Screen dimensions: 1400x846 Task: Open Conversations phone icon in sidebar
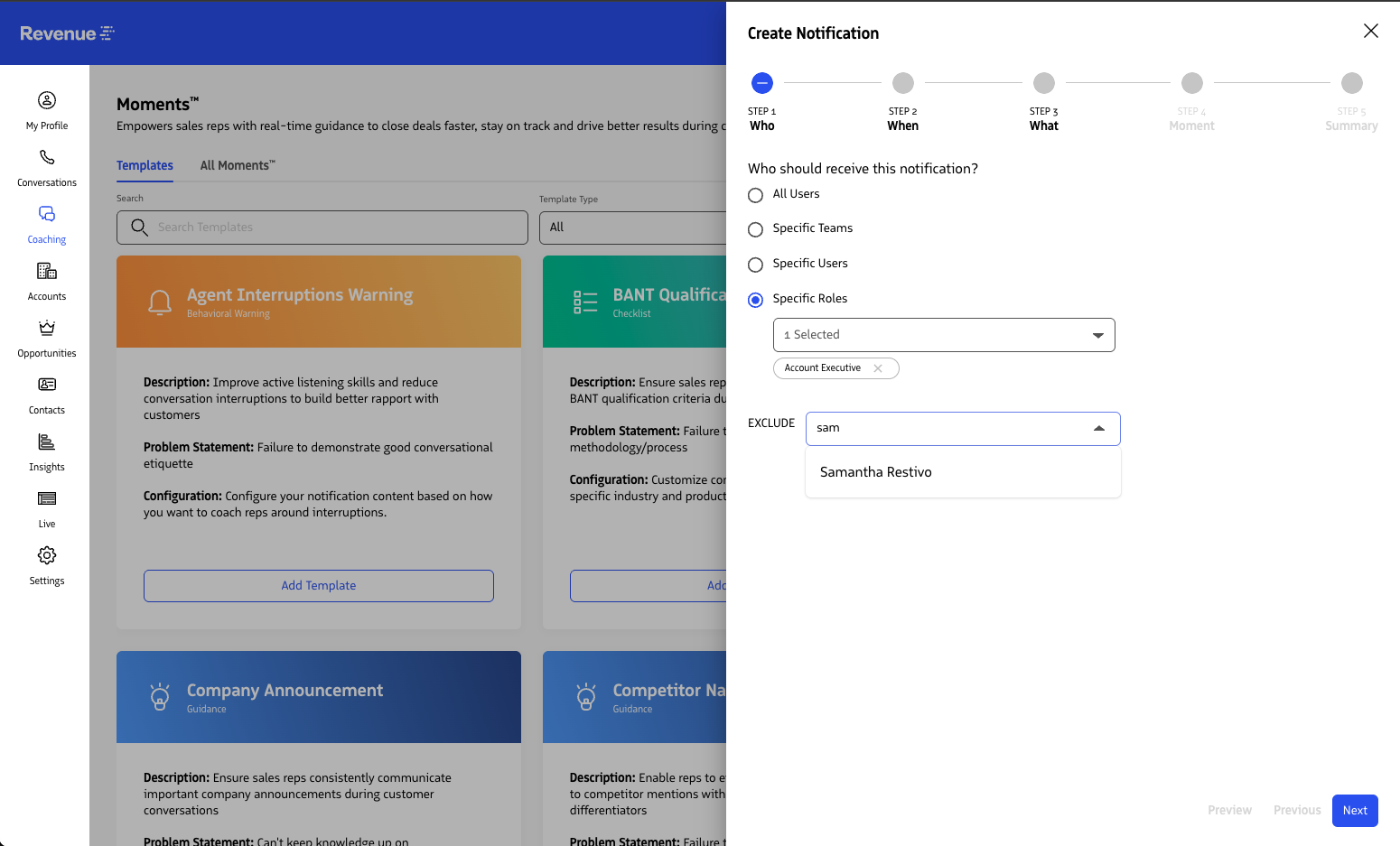(47, 157)
